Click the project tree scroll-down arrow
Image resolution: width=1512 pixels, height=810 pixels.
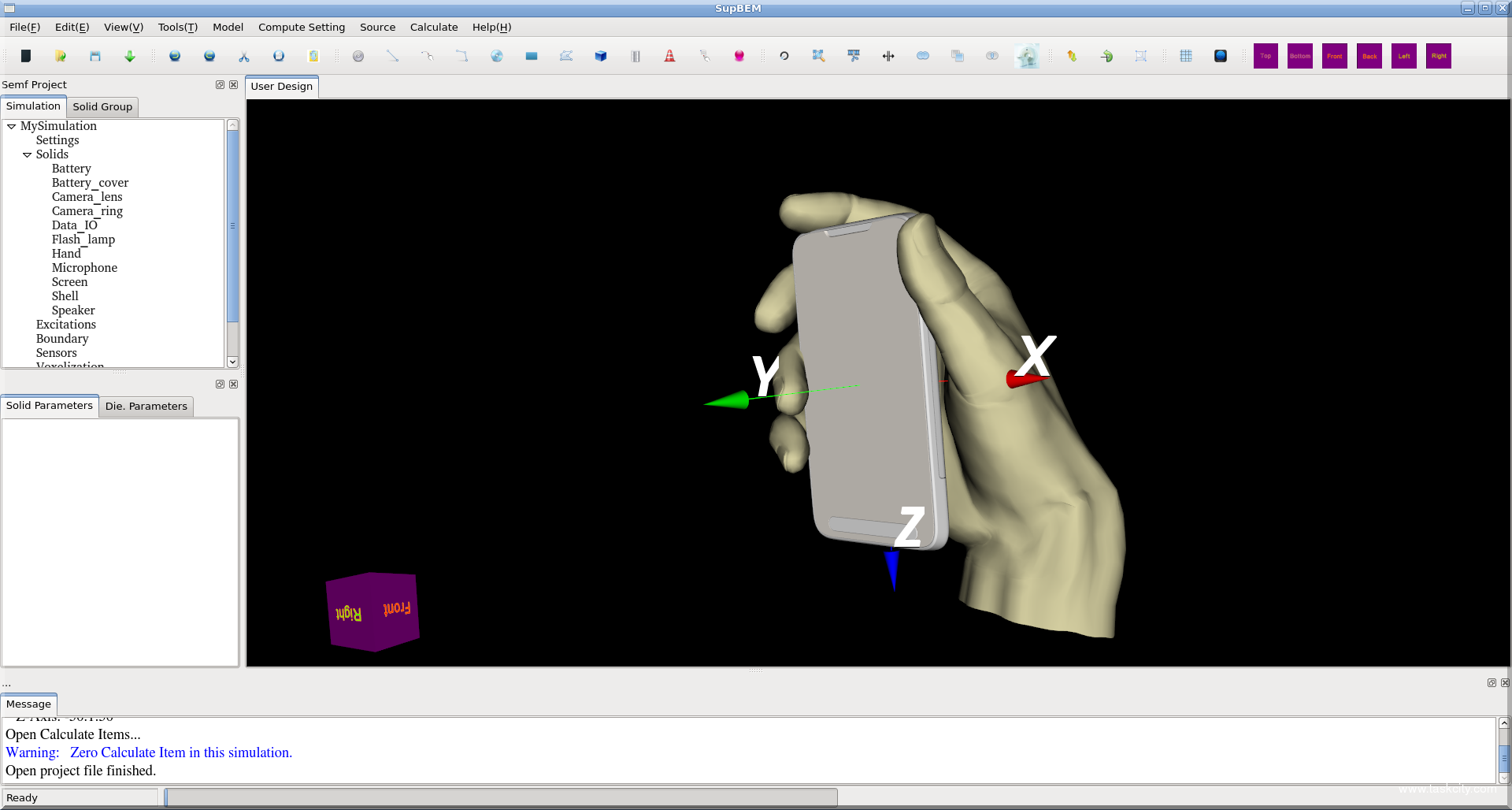232,362
